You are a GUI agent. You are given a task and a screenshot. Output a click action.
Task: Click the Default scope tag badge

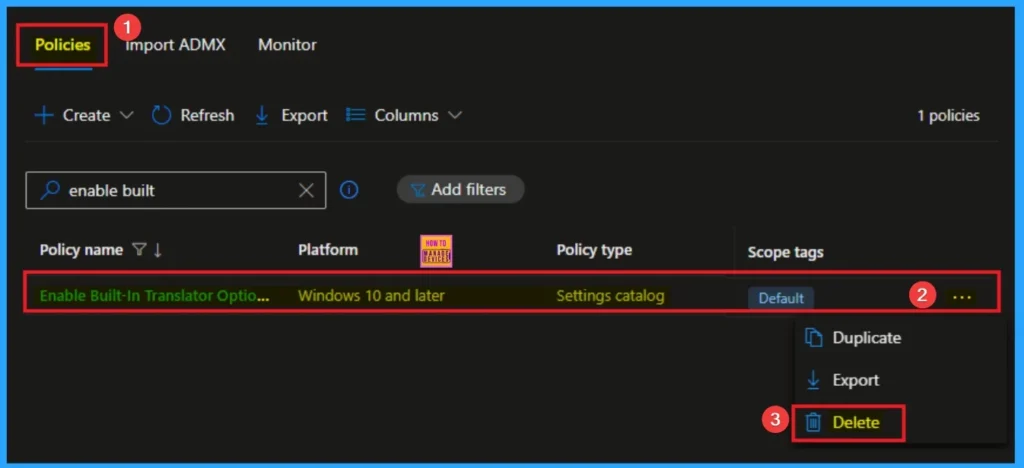[x=781, y=298]
